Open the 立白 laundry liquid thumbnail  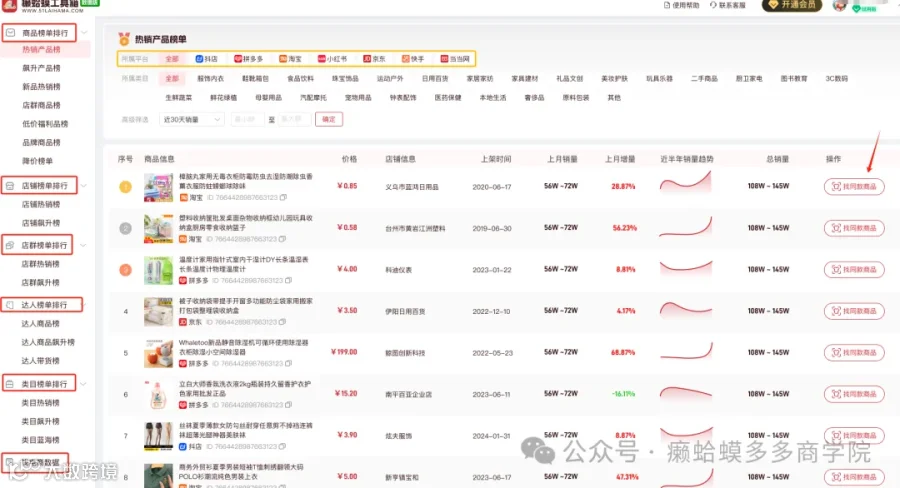(x=158, y=394)
